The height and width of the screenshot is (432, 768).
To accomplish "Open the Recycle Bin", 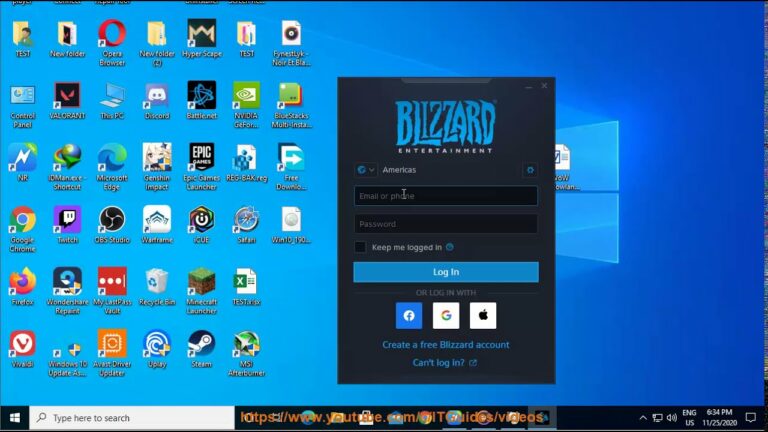I will 157,287.
